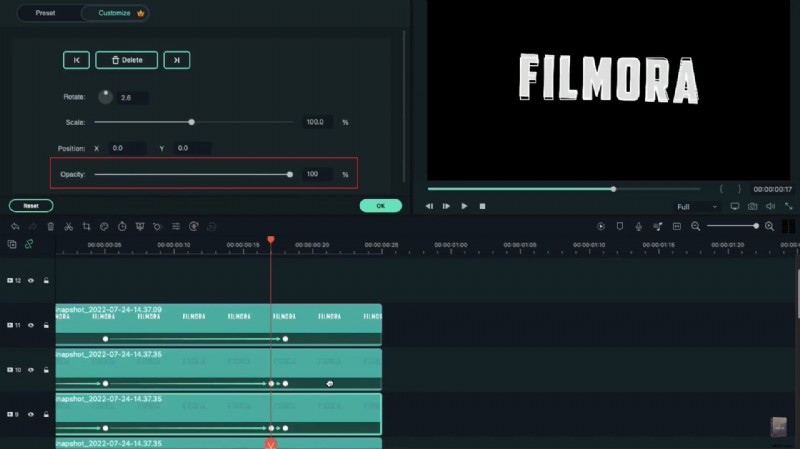Click the zoom out magnifier on timeline
This screenshot has height=449, width=800.
695,227
